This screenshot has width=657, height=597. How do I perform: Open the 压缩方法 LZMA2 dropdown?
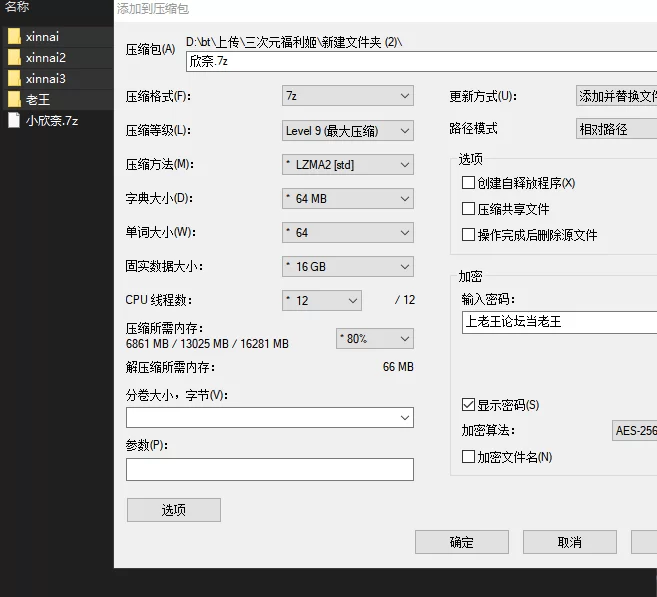(x=348, y=165)
